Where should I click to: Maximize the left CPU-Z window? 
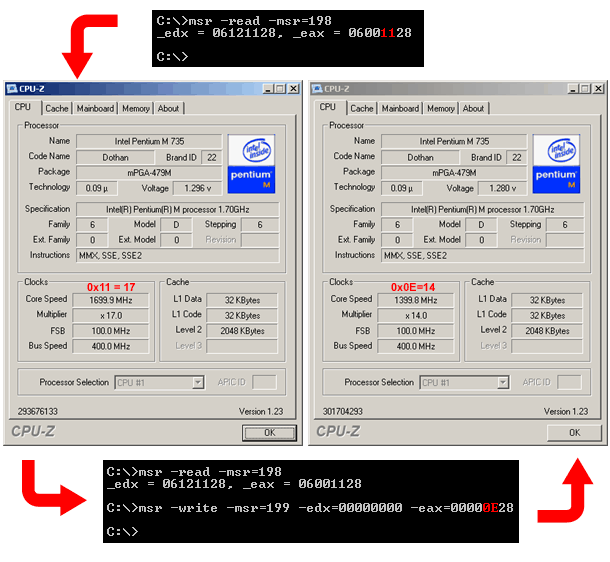tap(280, 89)
